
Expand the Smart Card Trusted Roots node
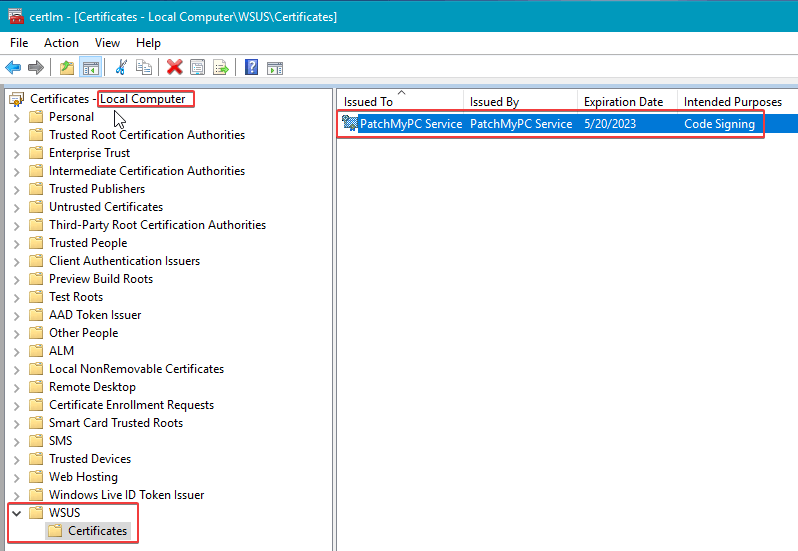click(17, 424)
